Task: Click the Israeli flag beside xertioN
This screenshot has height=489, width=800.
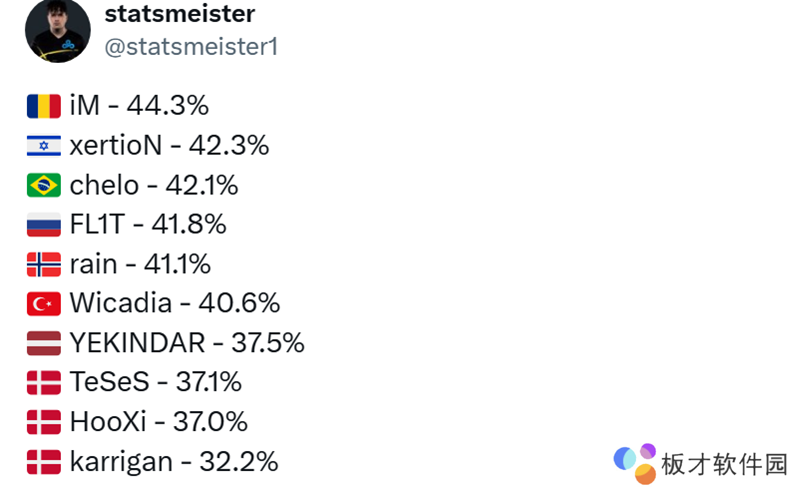Action: coord(44,146)
